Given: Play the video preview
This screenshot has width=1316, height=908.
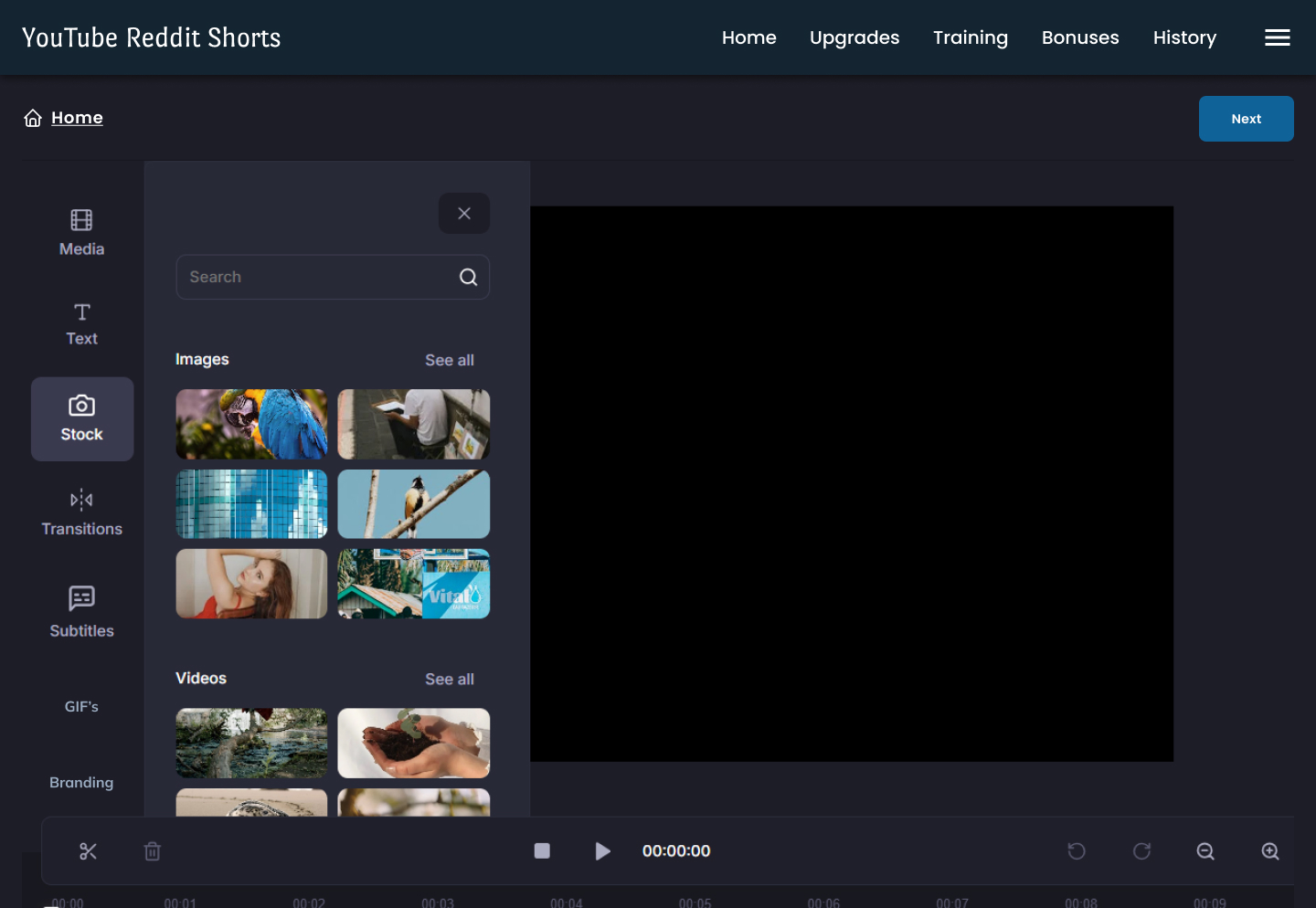Looking at the screenshot, I should (602, 851).
